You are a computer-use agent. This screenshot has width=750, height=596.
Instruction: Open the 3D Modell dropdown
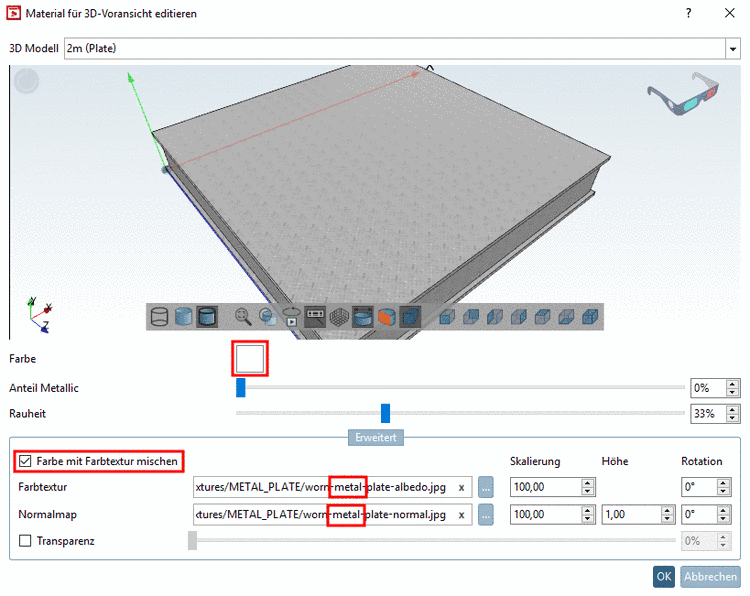pyautogui.click(x=733, y=48)
